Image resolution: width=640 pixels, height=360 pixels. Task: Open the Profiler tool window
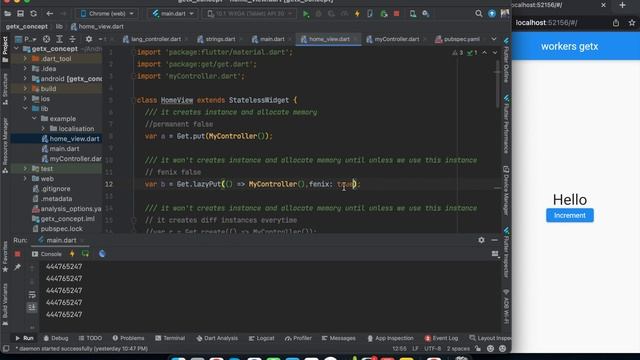(298, 338)
